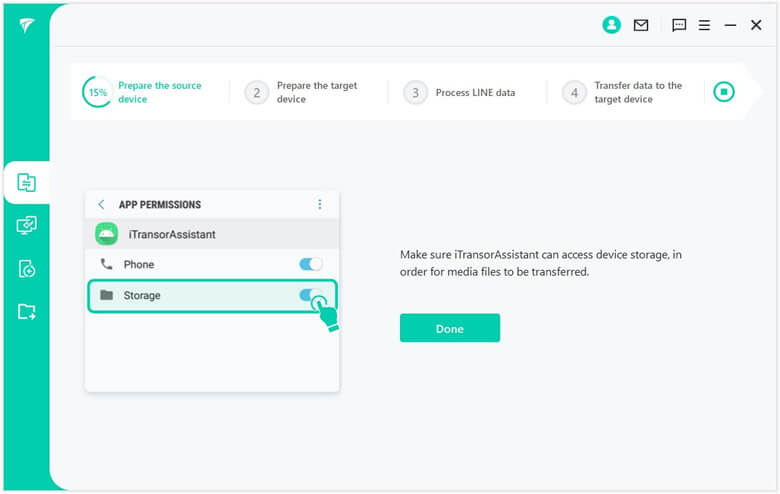Click the 'Make sure iTransorAssistant can access' instruction text
780x494 pixels.
point(541,263)
